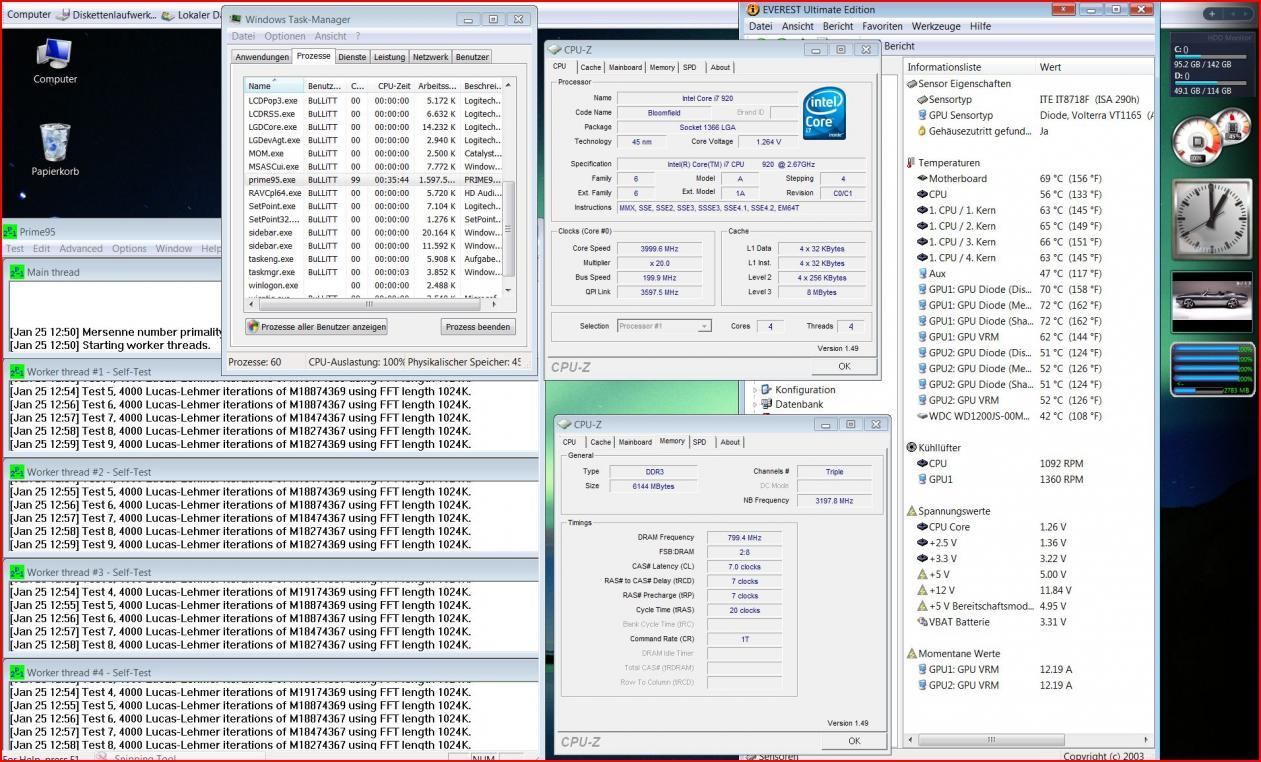This screenshot has height=762, width=1261.
Task: Sort processes by the Name column header
Action: coord(274,86)
